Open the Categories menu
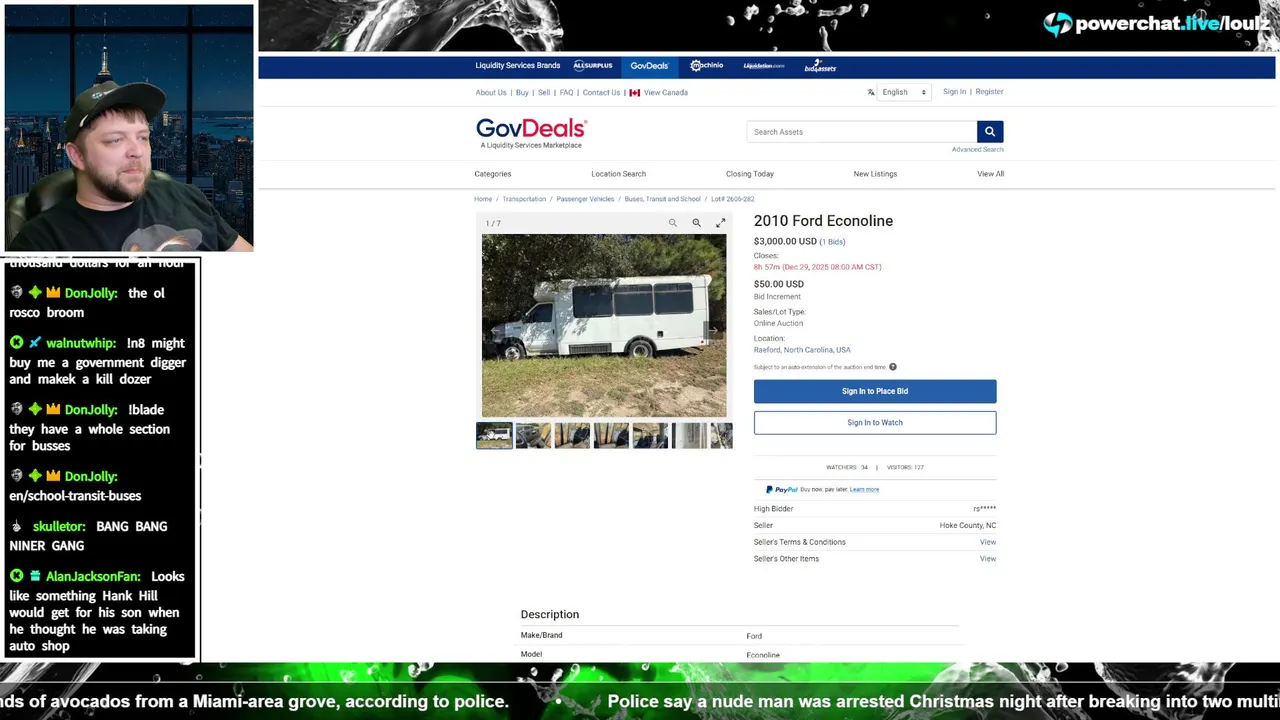Image resolution: width=1280 pixels, height=720 pixels. [x=493, y=174]
